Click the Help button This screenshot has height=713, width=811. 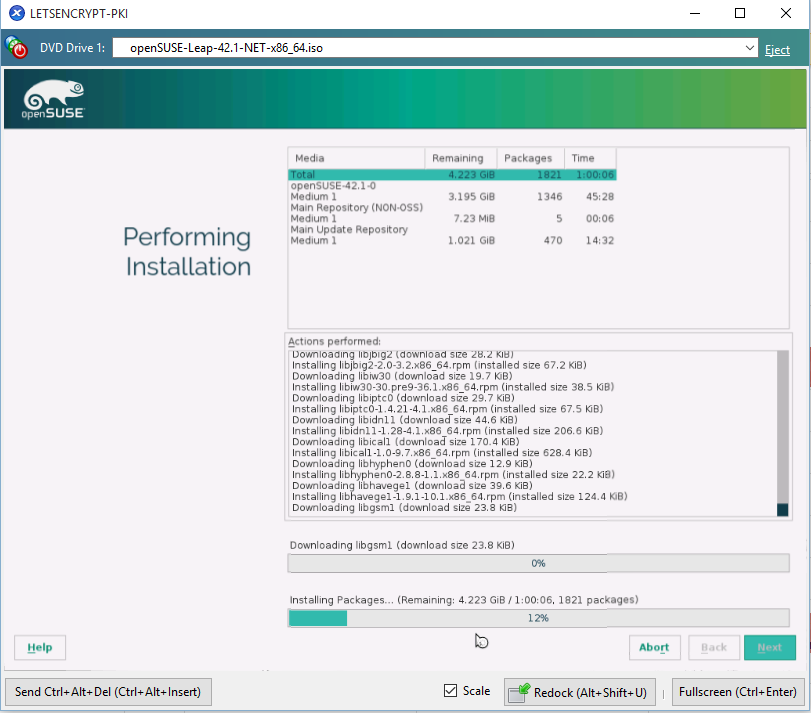(x=40, y=647)
